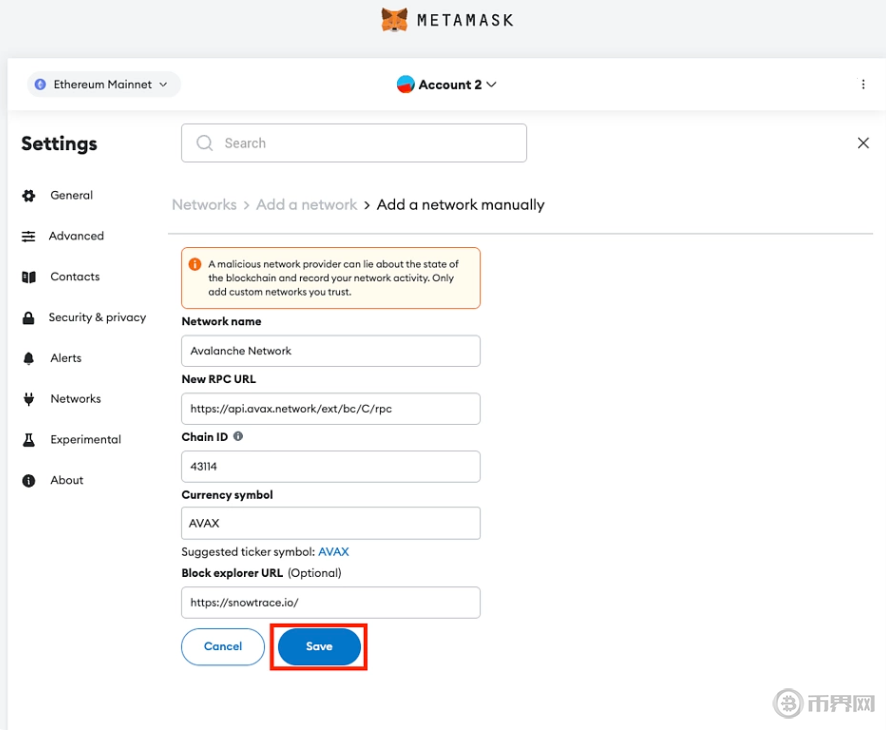Image resolution: width=886 pixels, height=731 pixels.
Task: Click the suggested AVAX ticker link
Action: [x=333, y=552]
